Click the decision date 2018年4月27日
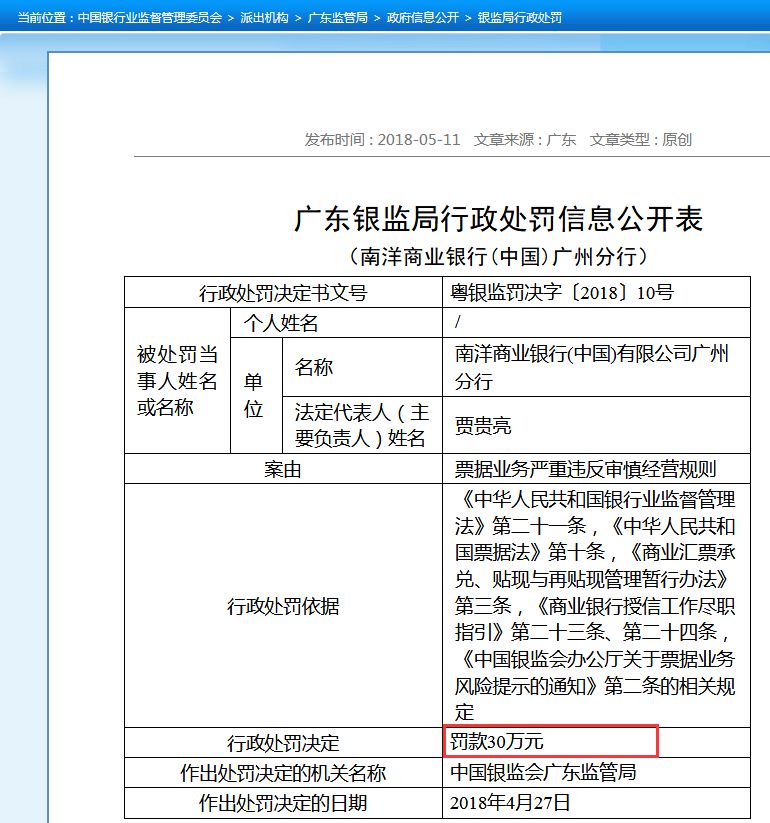The width and height of the screenshot is (770, 823). (510, 803)
